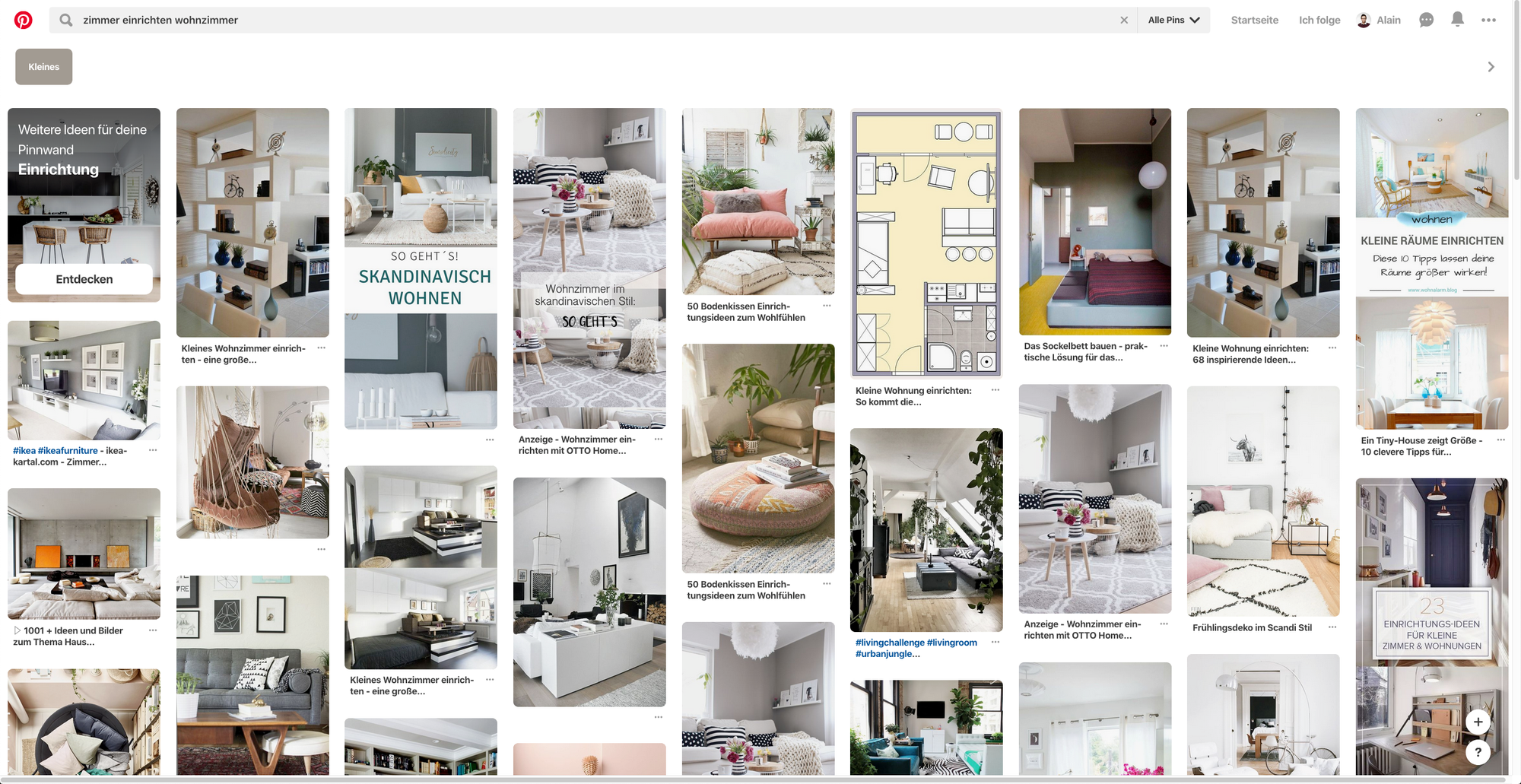Show more filter chips with right chevron
This screenshot has width=1521, height=784.
pos(1491,67)
